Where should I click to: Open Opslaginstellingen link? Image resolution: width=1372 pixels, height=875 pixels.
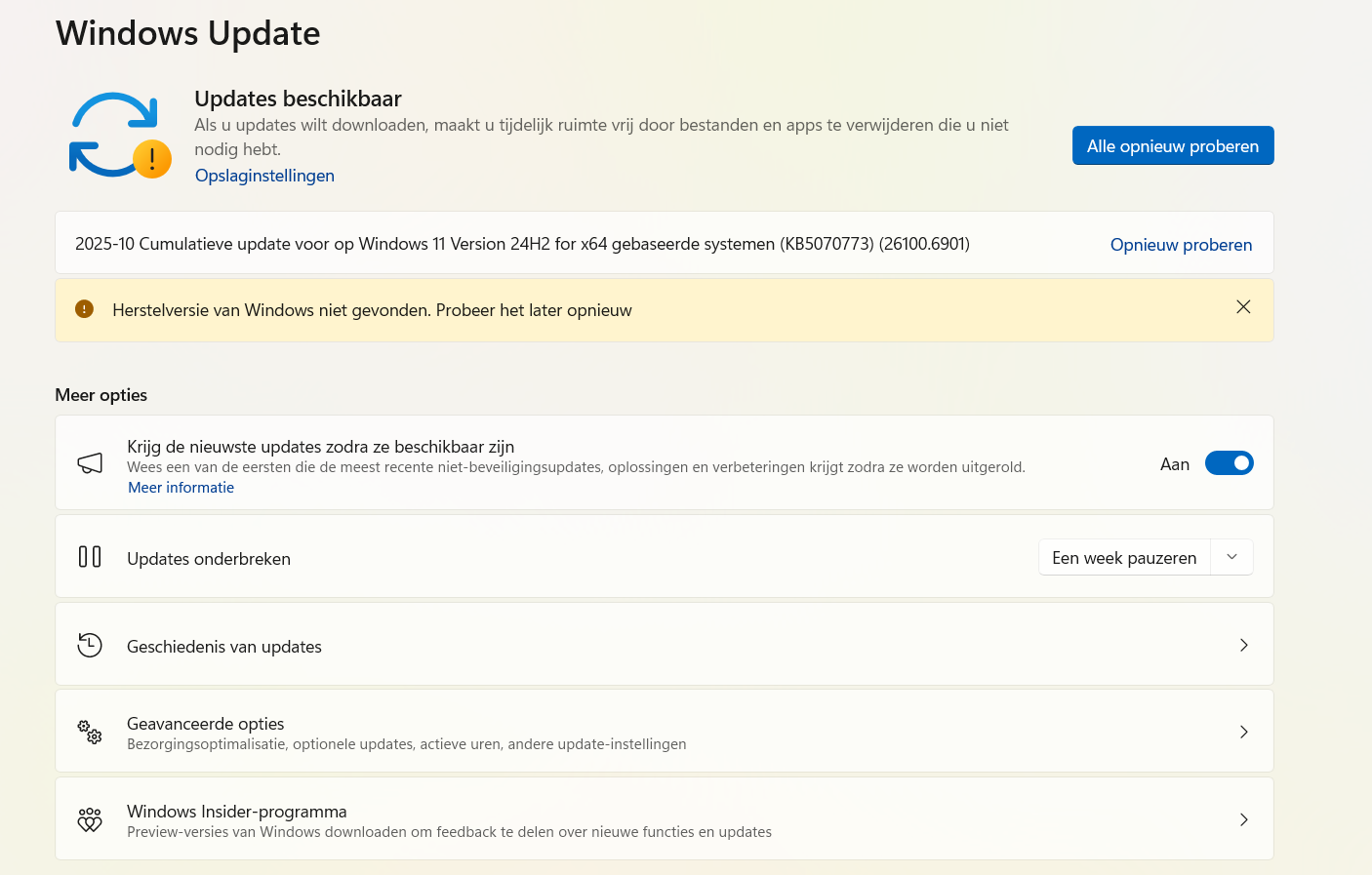point(264,176)
